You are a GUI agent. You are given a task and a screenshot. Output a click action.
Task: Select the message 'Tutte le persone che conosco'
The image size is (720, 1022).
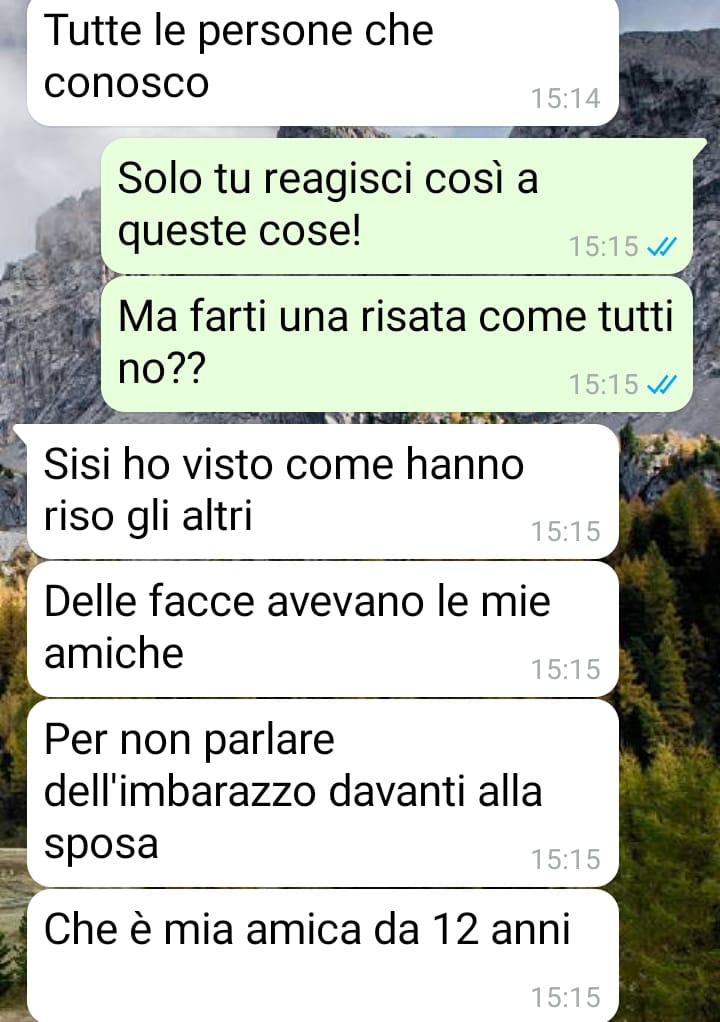point(323,62)
